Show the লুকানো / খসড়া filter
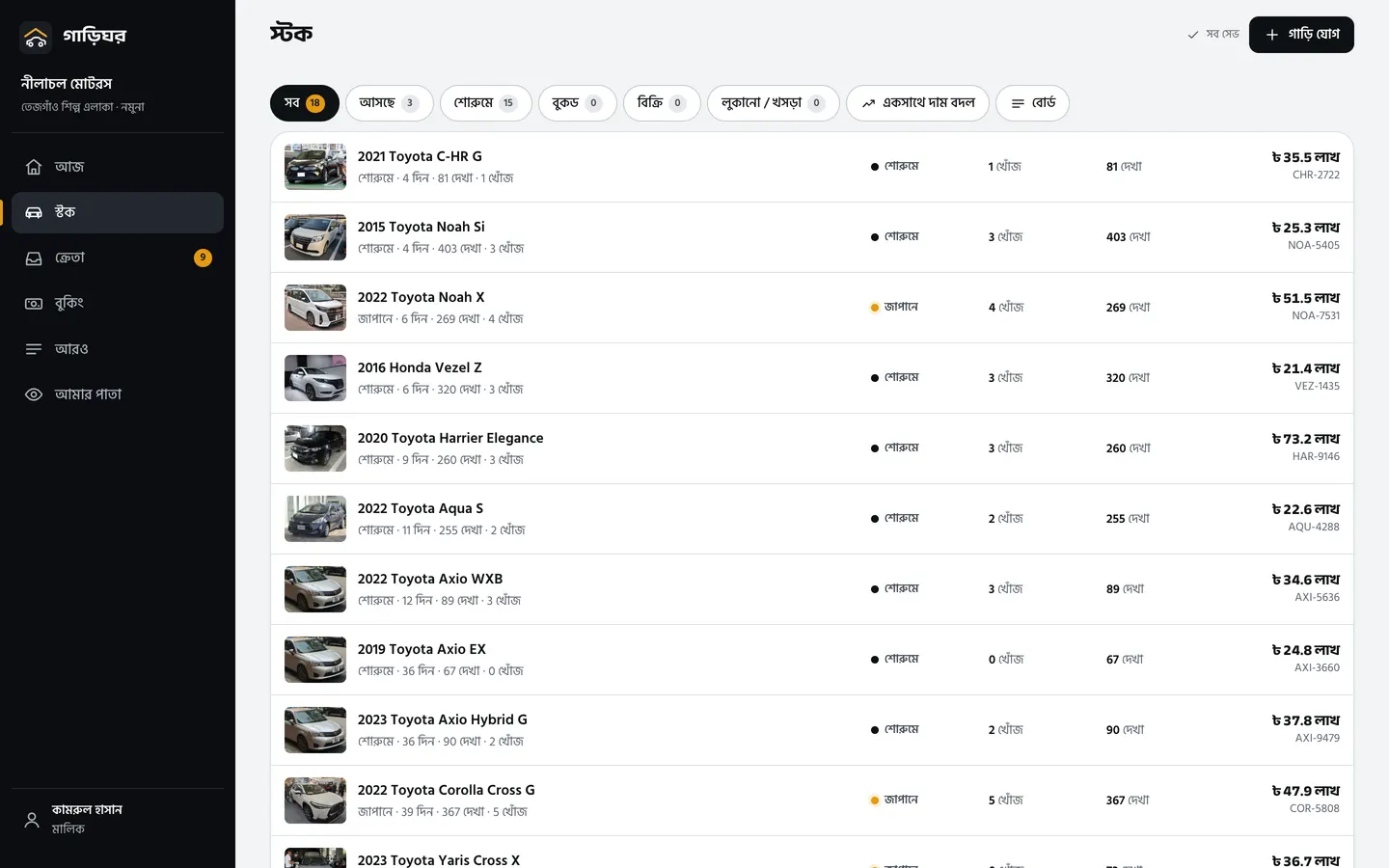Screen dimensions: 1389x868 pyautogui.click(x=774, y=103)
